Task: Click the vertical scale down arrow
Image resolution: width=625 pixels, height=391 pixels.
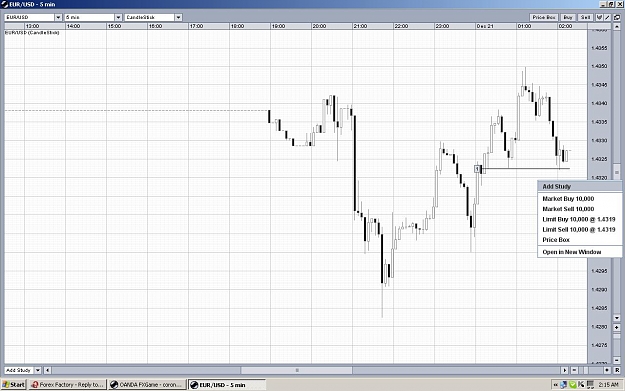Action: coord(617,318)
